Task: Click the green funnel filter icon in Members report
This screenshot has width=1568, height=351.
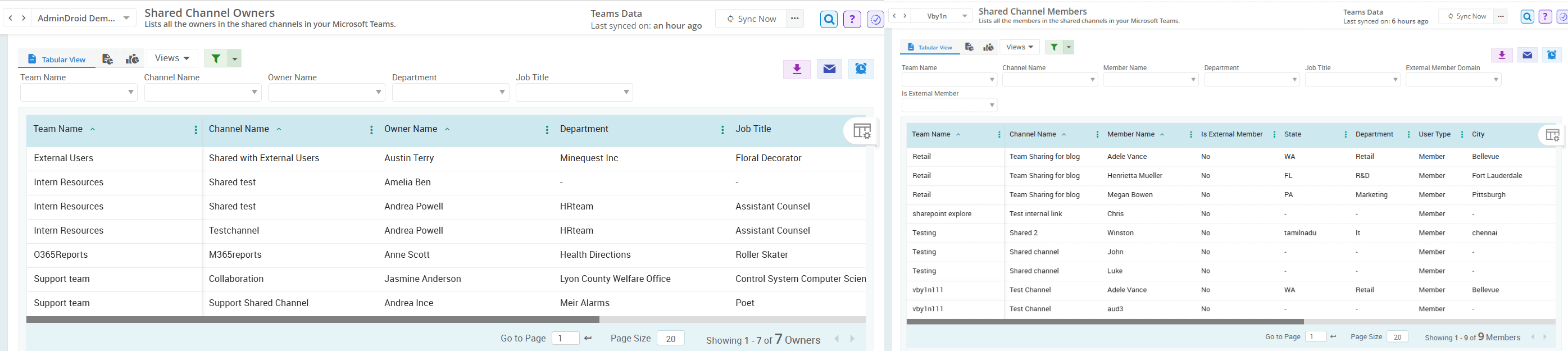Action: coord(1053,47)
